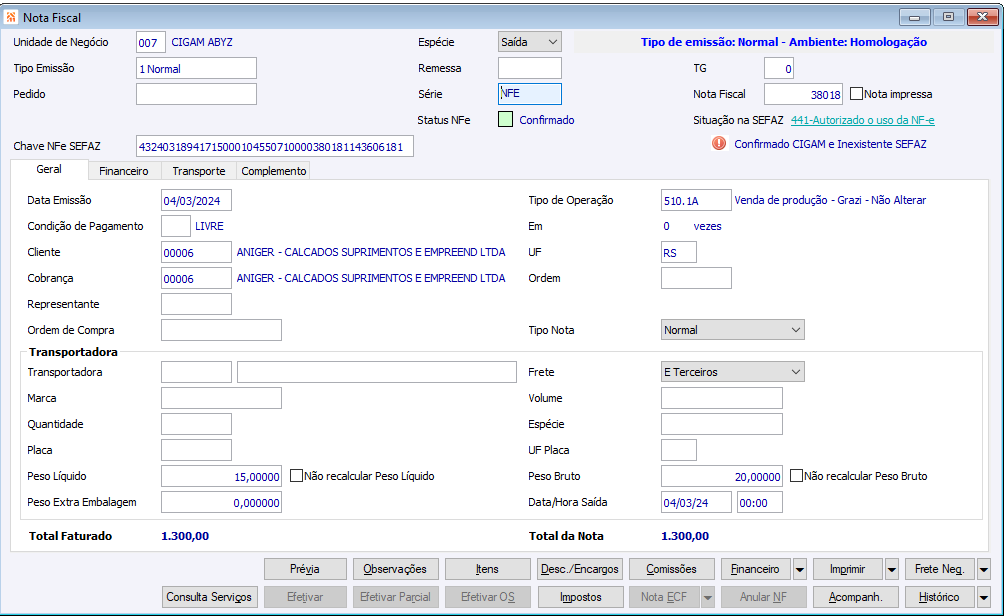Open the 441-Autorizado o uso da NF-e link
1005x616 pixels.
click(862, 120)
